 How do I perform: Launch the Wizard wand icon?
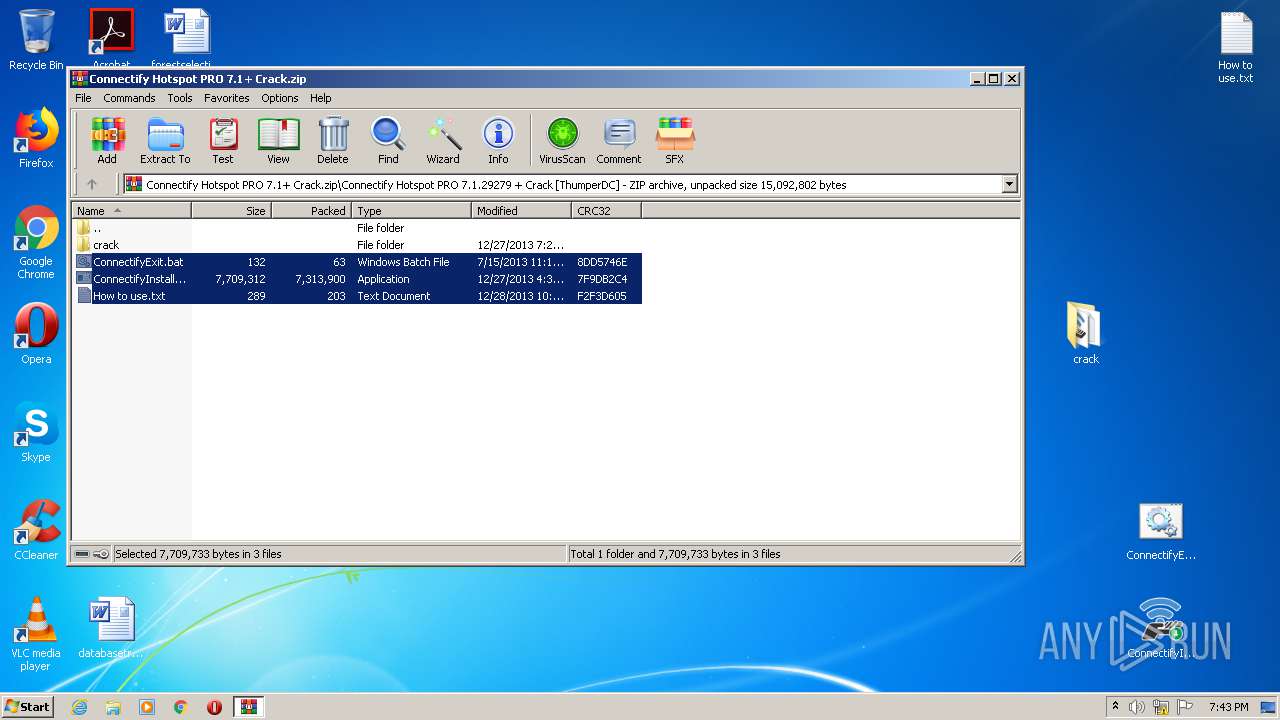tap(443, 140)
